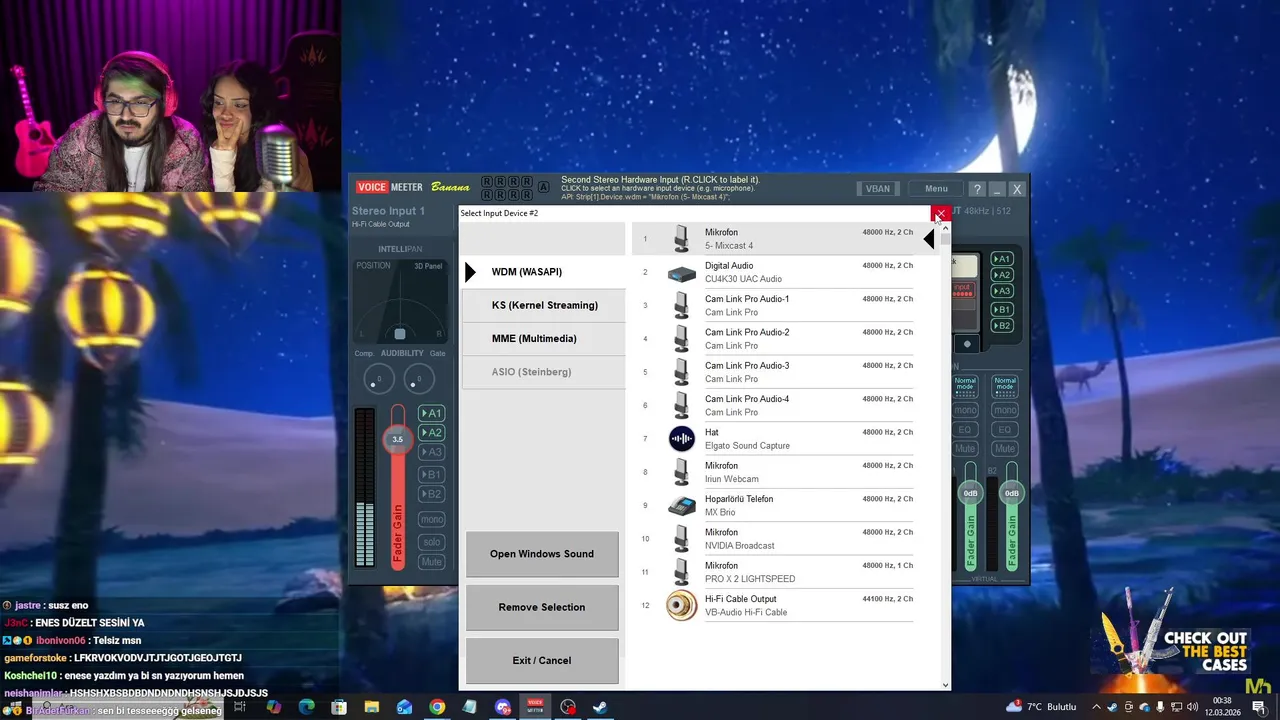Viewport: 1280px width, 720px height.
Task: Toggle the A3 button in the recorder section
Action: [1002, 291]
